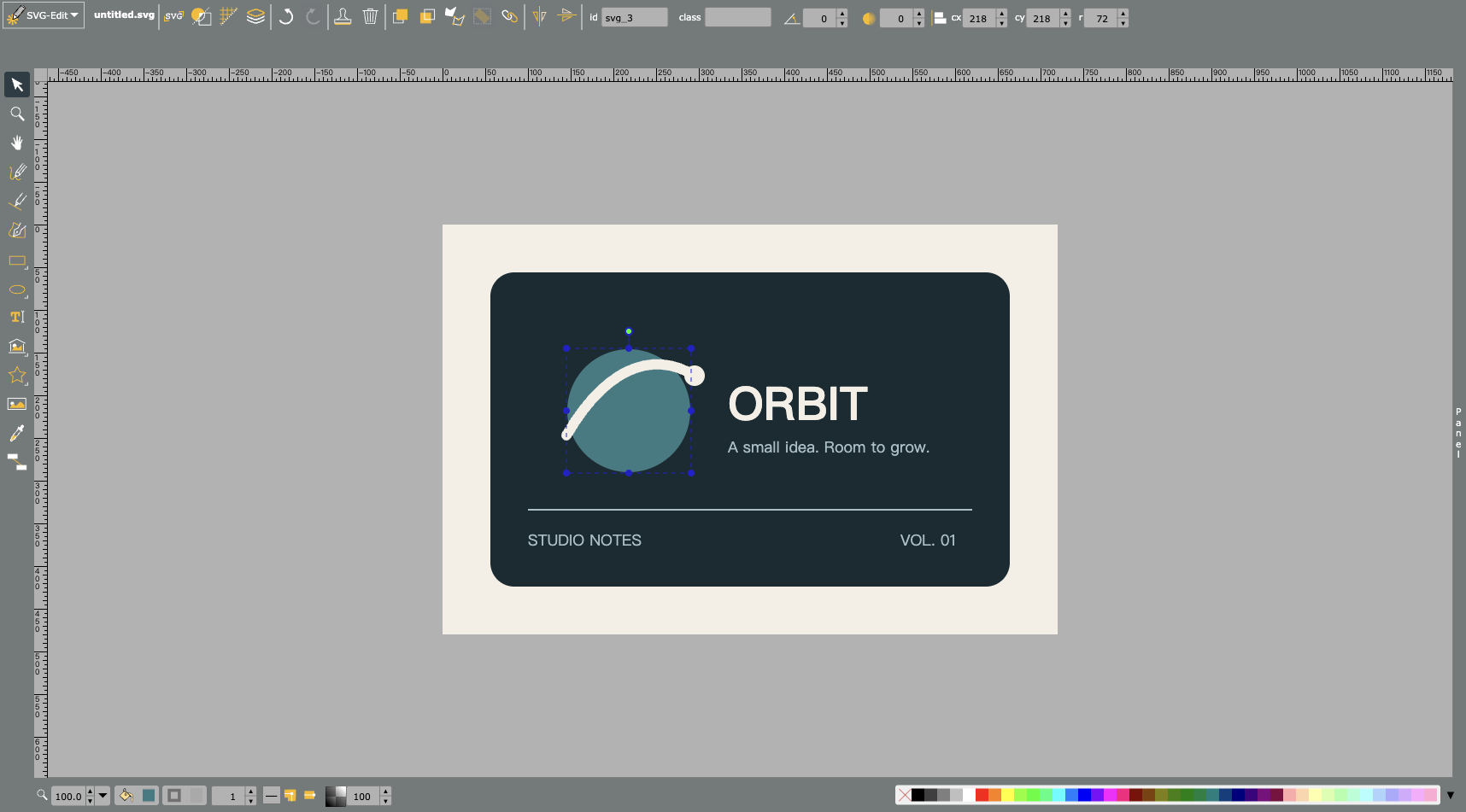Expand the side Panel handle
Screen dimensions: 1466x812
click(1458, 433)
